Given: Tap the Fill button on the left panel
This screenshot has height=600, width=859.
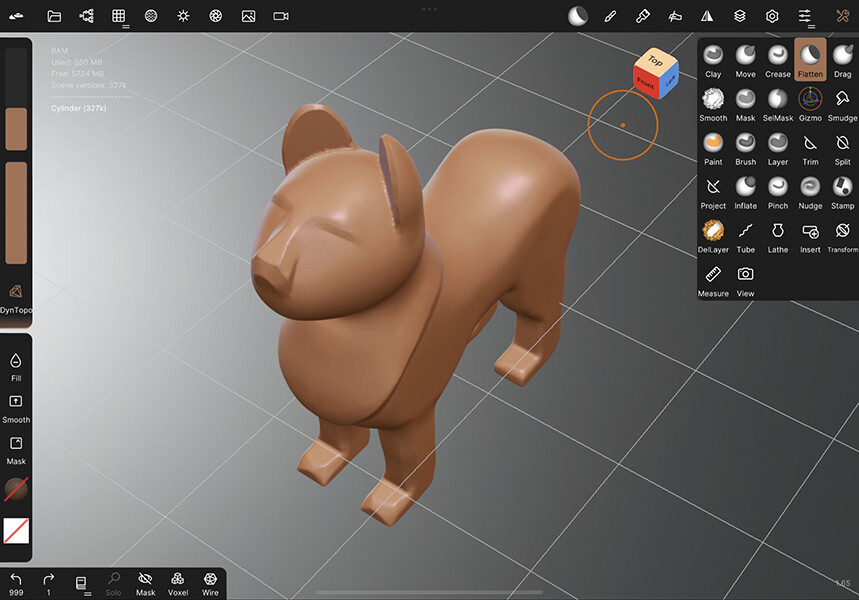Looking at the screenshot, I should (x=16, y=366).
